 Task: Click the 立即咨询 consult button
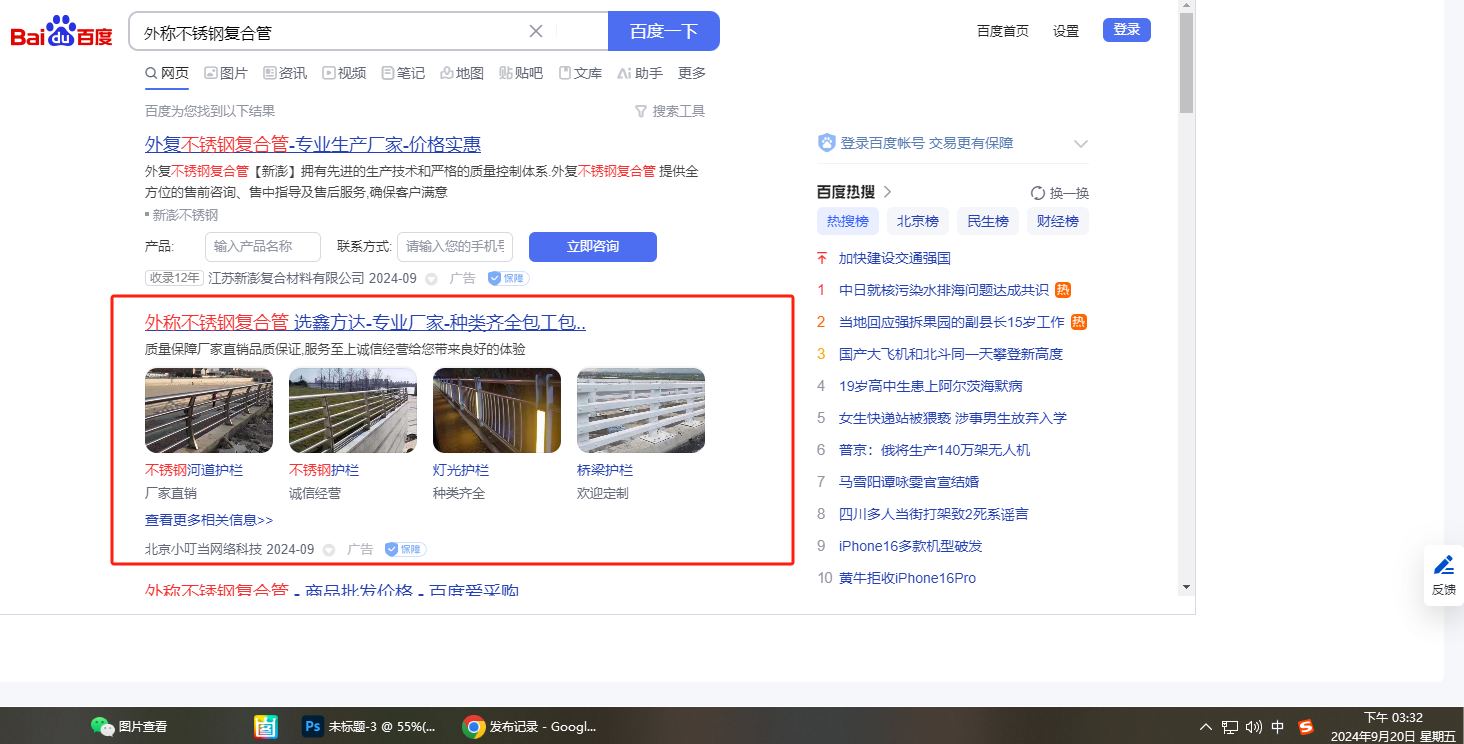coord(593,247)
